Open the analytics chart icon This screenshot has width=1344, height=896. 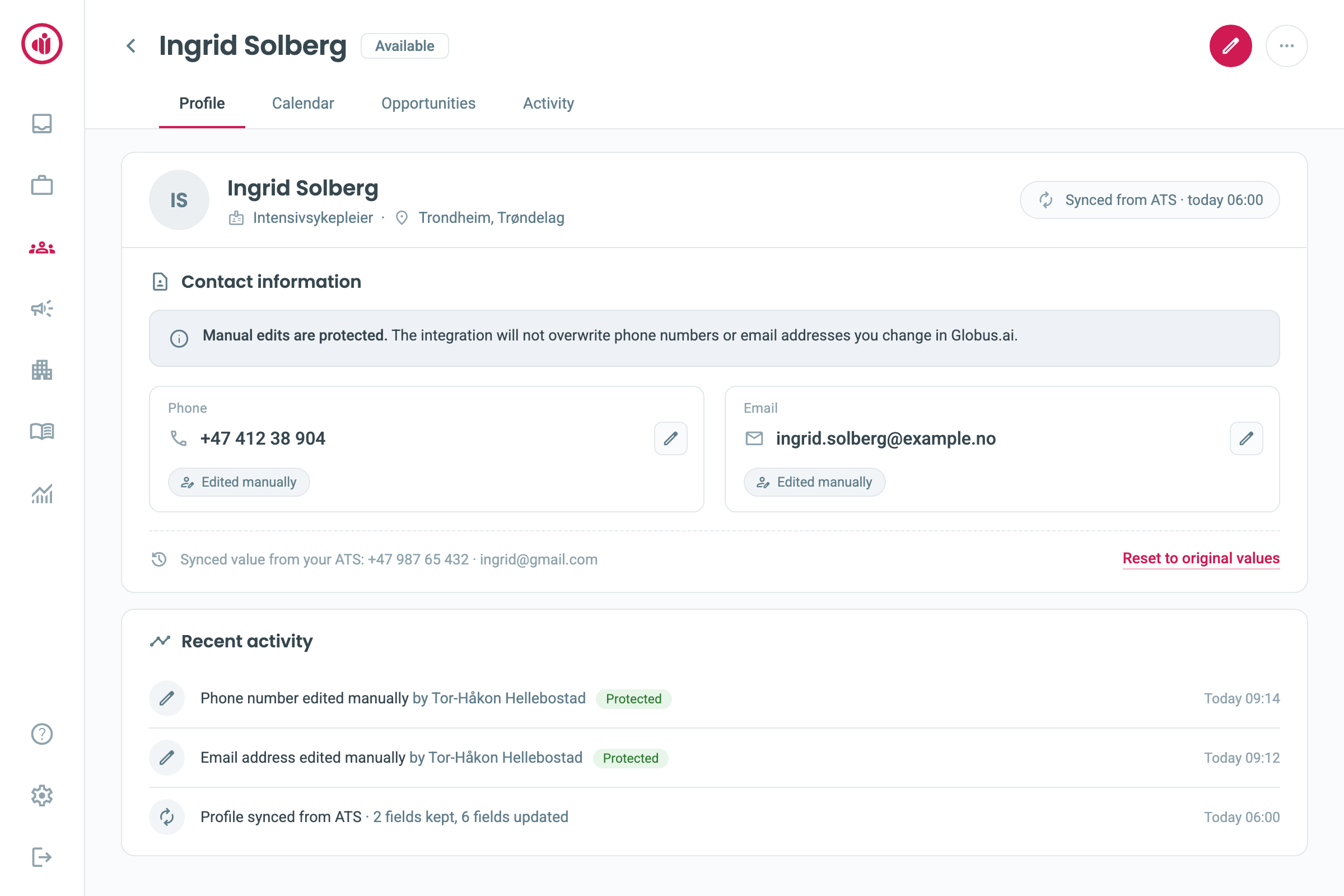point(41,494)
